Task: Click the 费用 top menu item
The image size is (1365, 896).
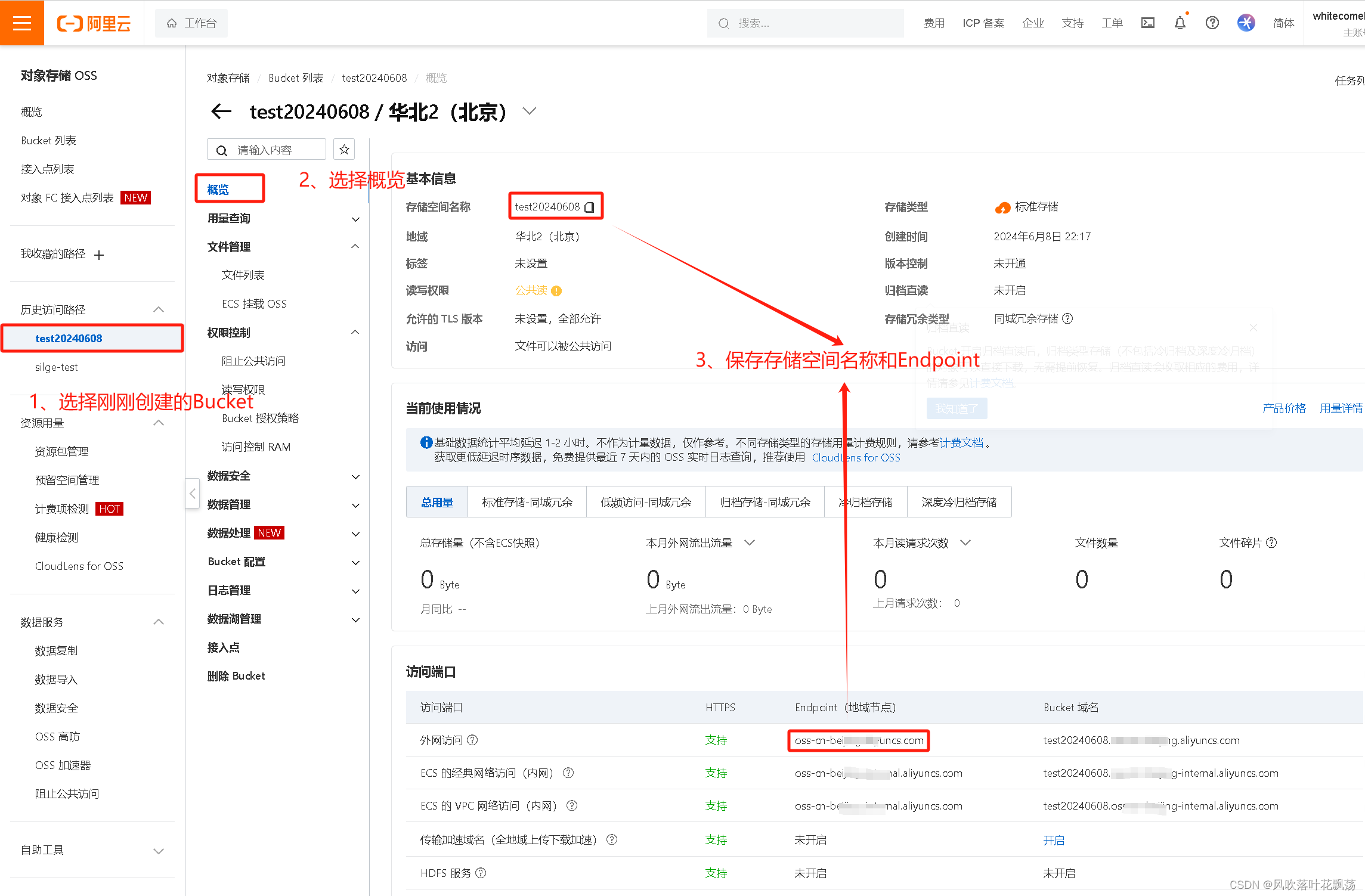Action: (x=934, y=23)
